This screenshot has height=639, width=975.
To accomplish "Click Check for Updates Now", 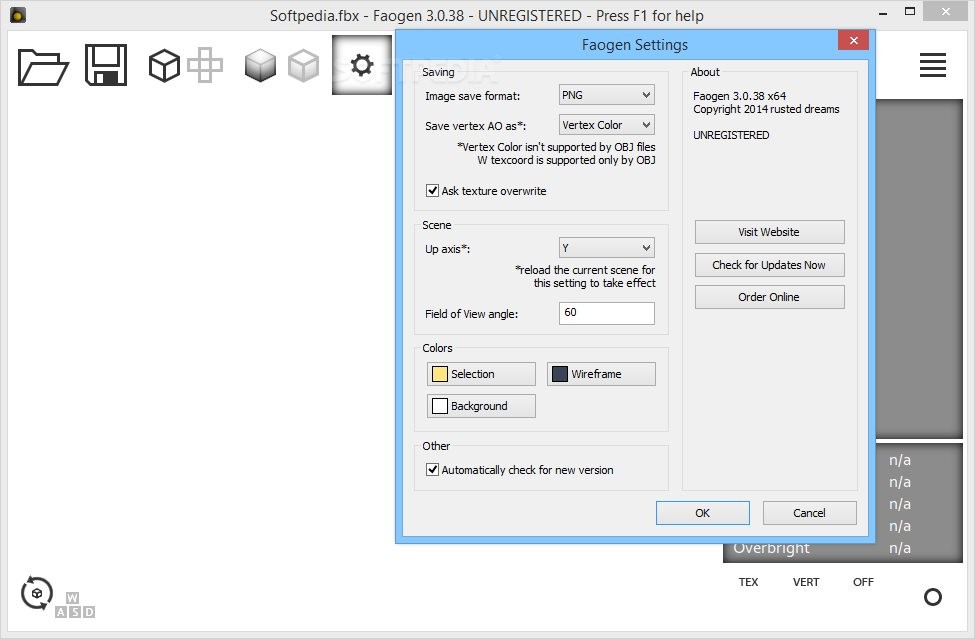I will [x=769, y=265].
